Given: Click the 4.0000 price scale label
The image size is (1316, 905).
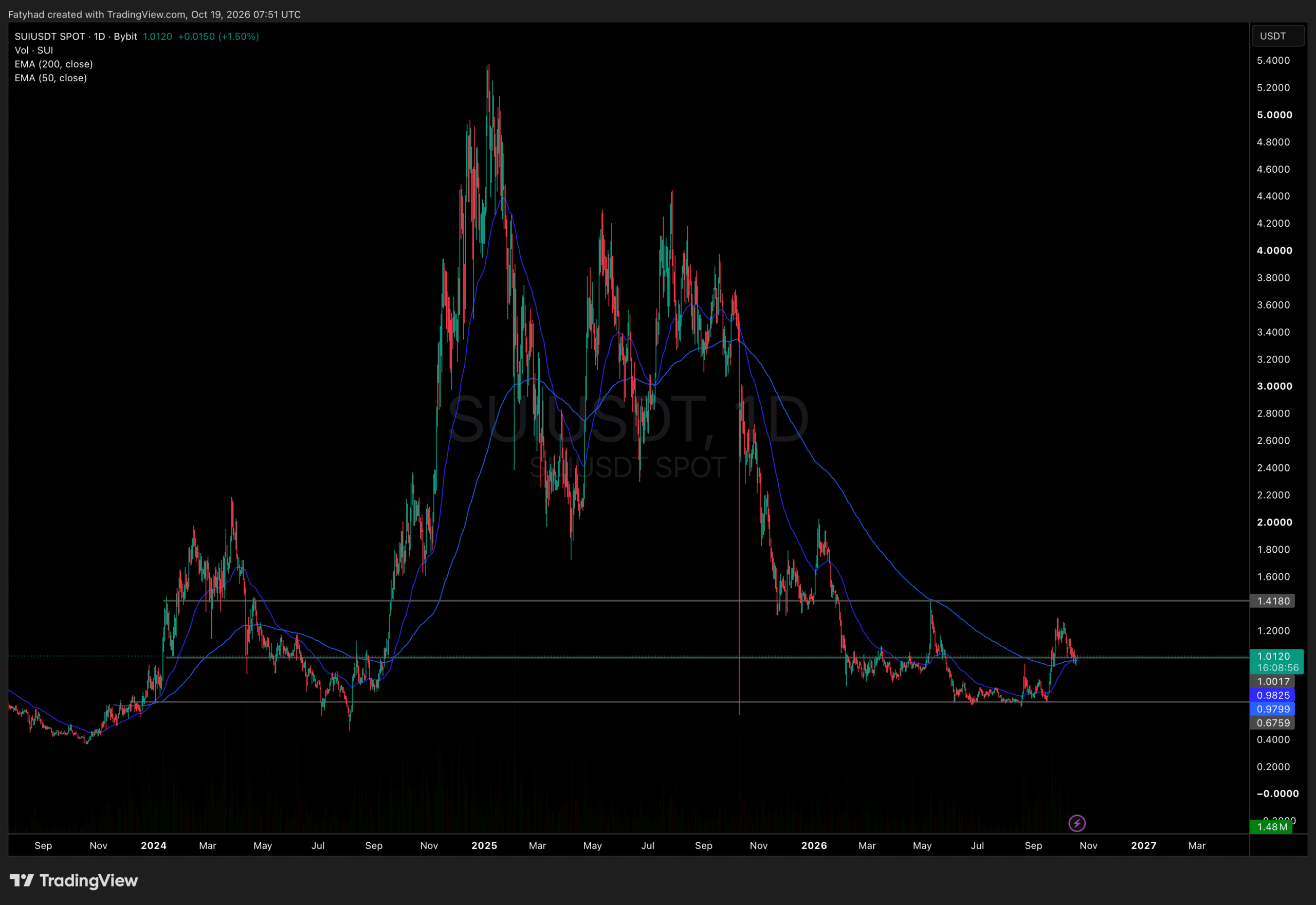Looking at the screenshot, I should [x=1275, y=250].
